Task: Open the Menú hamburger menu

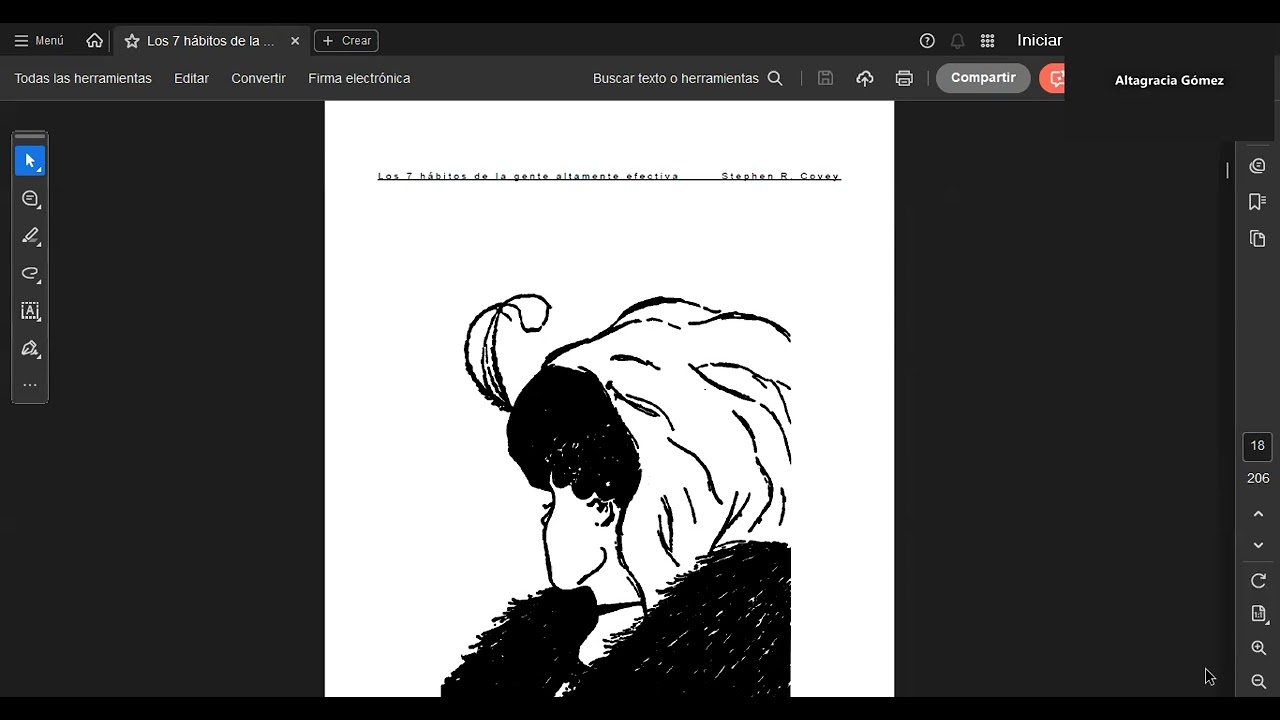Action: pos(39,41)
